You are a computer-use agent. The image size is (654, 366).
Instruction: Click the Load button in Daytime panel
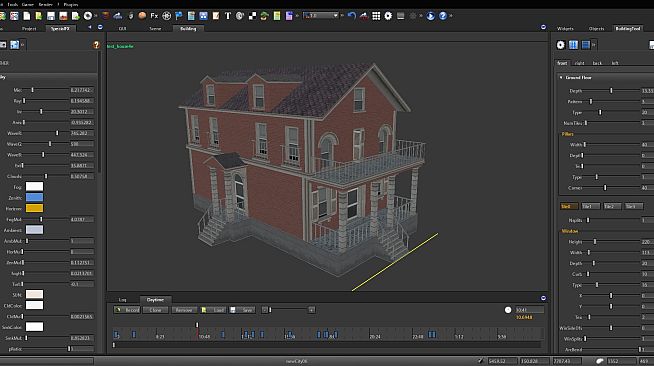coord(213,310)
